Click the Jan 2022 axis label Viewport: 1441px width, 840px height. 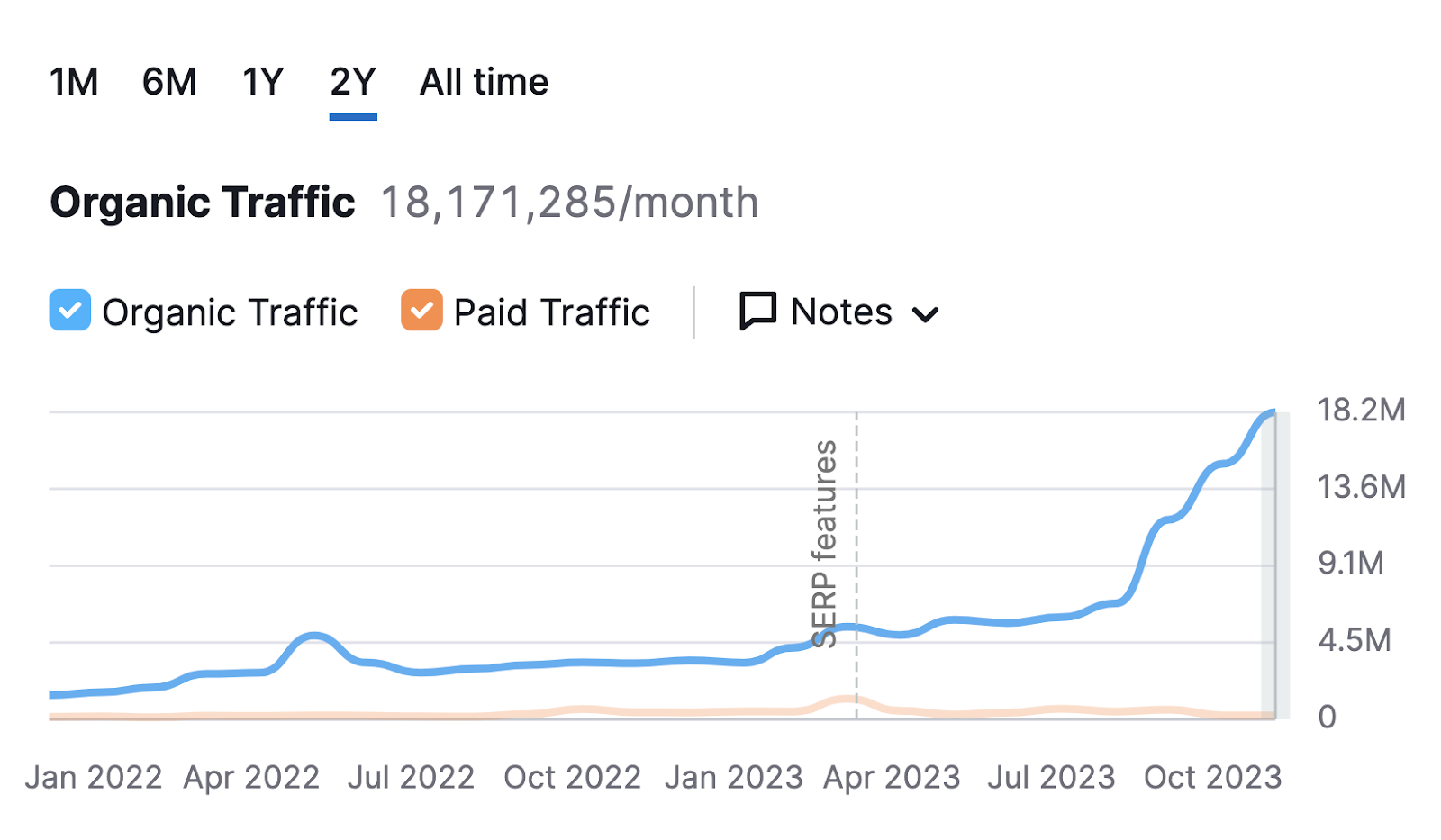tap(95, 776)
